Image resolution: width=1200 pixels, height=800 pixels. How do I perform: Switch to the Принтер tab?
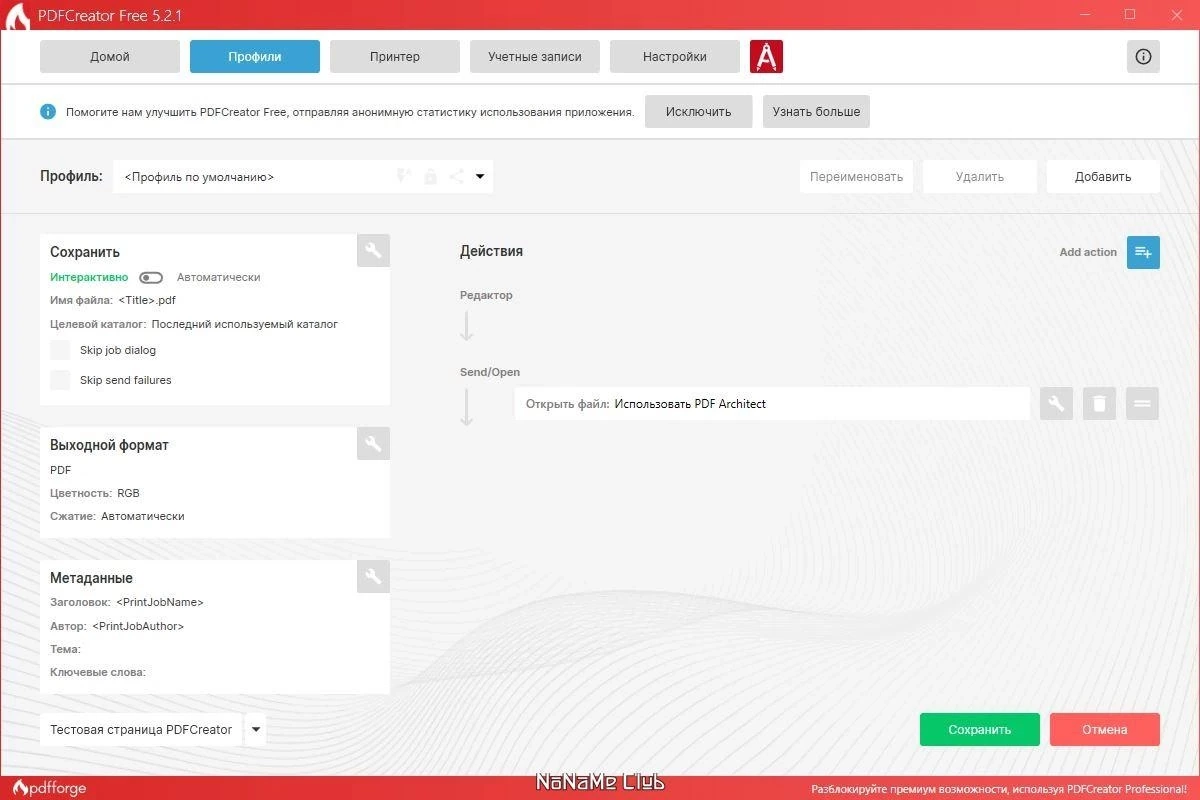click(x=395, y=57)
